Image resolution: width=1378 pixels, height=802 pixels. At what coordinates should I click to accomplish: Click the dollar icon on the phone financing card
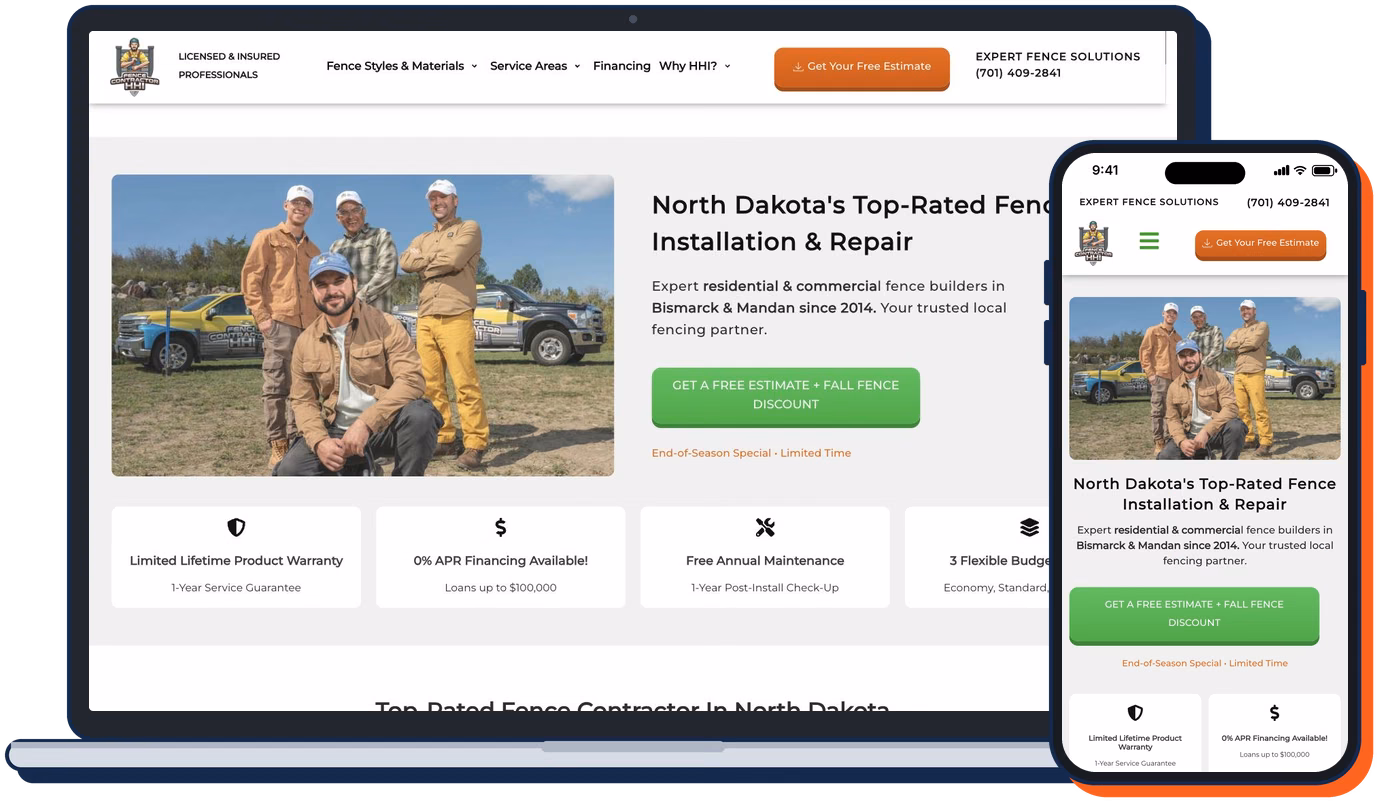tap(1274, 713)
